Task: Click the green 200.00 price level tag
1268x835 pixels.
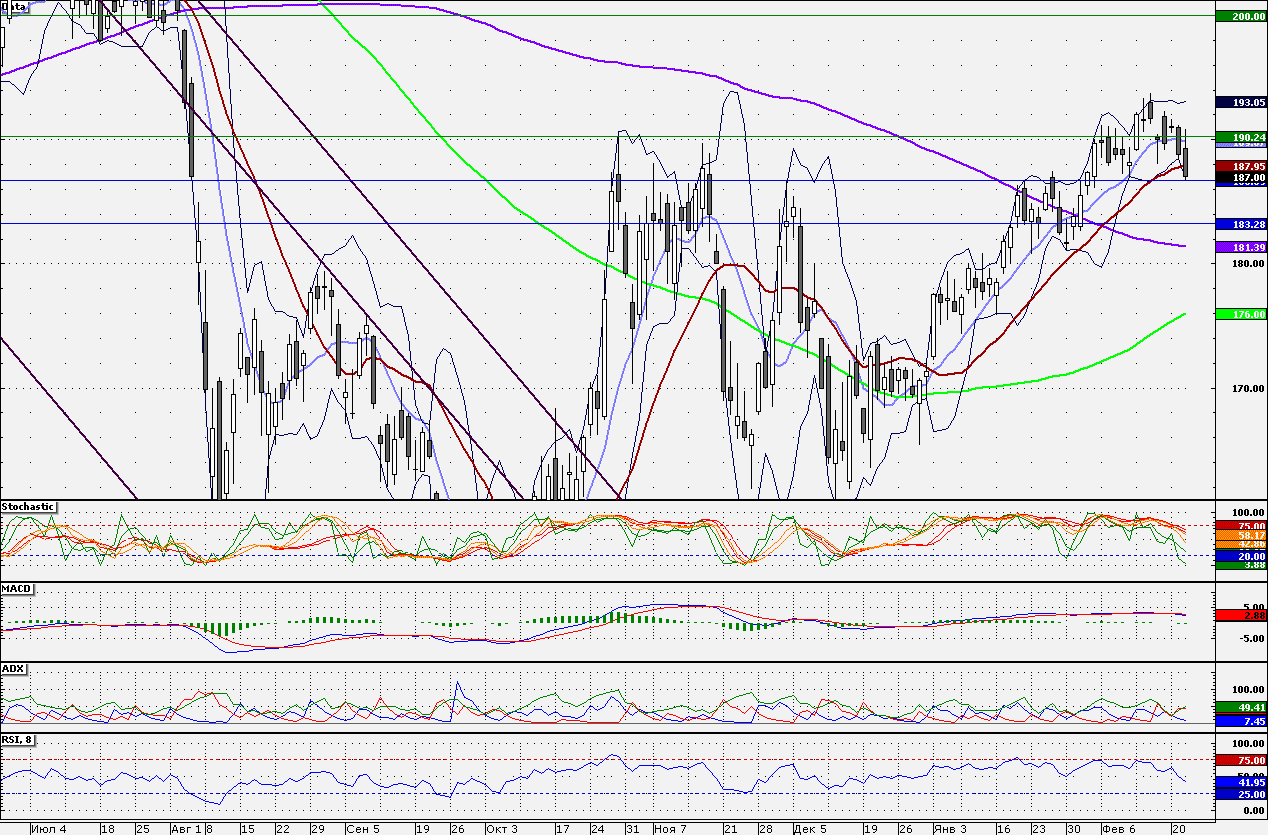Action: (1240, 16)
